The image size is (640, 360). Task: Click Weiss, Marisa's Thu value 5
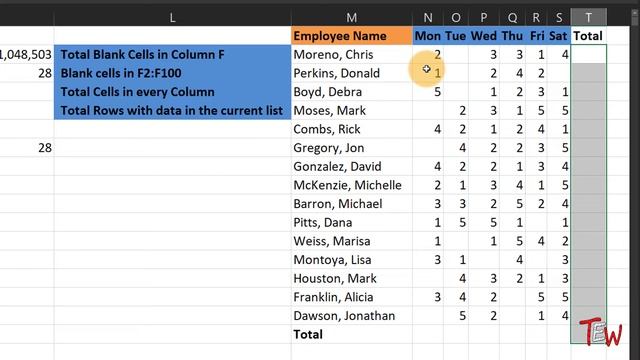tap(512, 241)
